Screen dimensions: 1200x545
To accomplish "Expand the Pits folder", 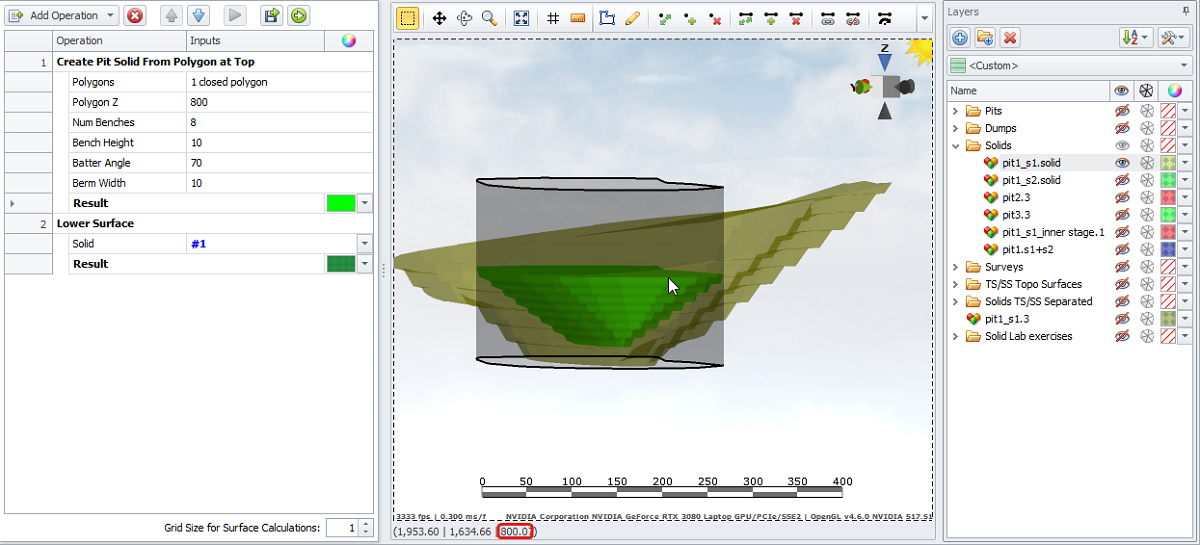I will click(955, 111).
